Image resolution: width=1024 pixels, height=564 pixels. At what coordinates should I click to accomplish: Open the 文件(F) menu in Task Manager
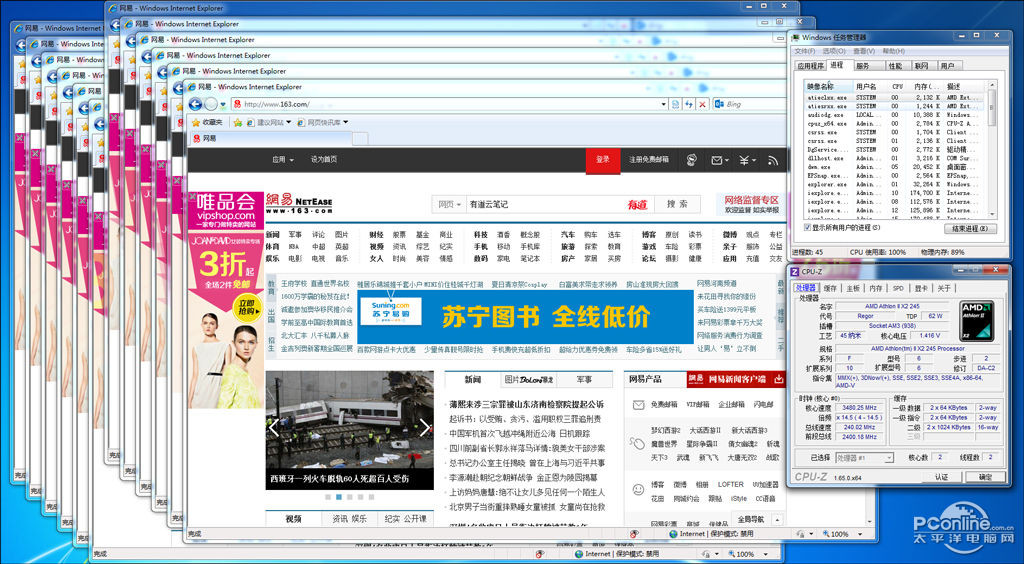(x=805, y=51)
